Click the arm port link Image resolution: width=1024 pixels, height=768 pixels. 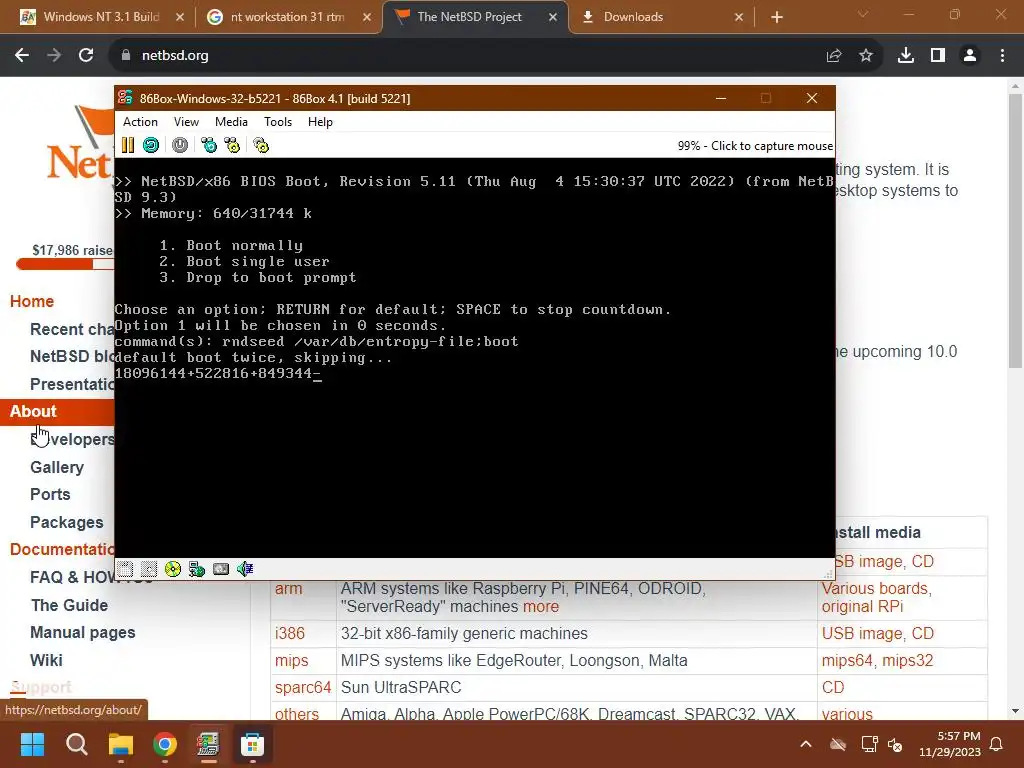point(288,588)
